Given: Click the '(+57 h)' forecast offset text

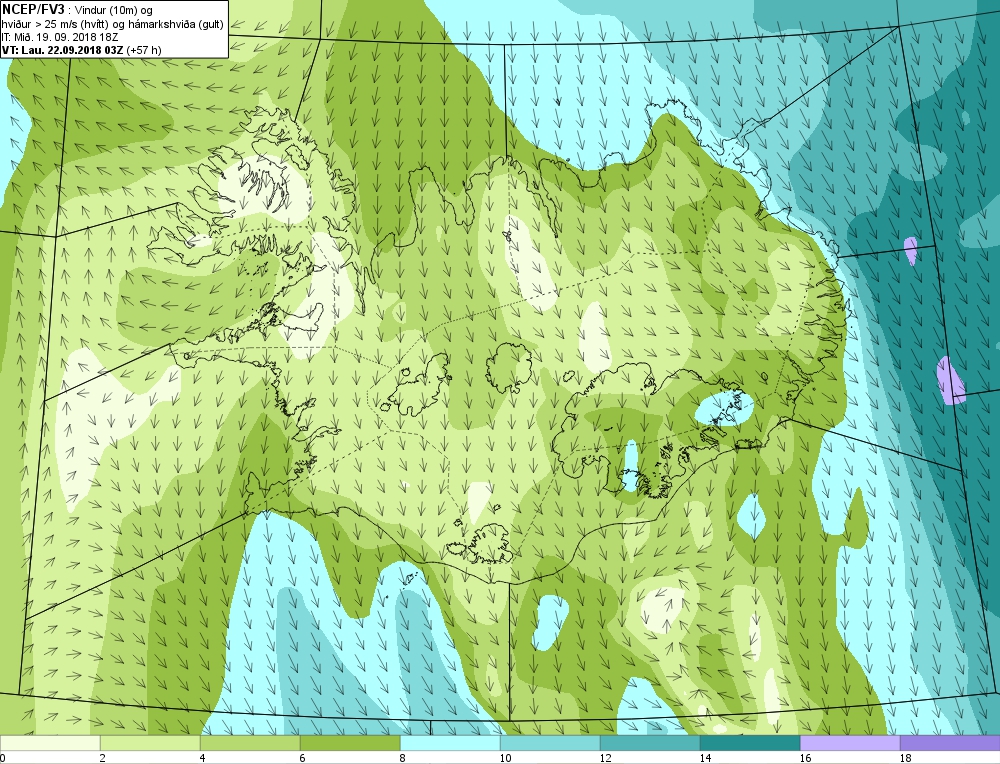Looking at the screenshot, I should click(144, 50).
